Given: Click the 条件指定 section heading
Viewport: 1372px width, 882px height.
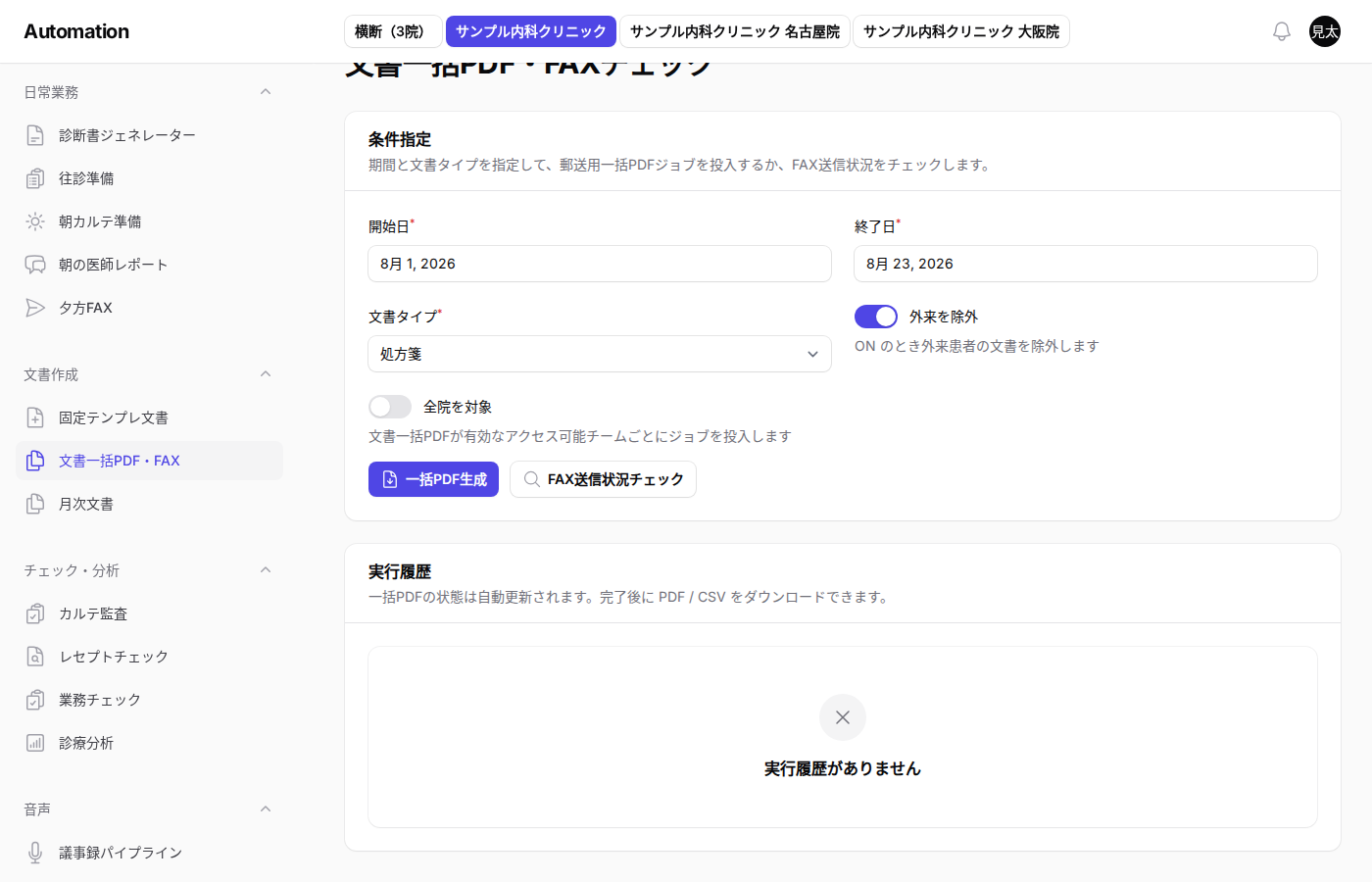Looking at the screenshot, I should click(400, 139).
